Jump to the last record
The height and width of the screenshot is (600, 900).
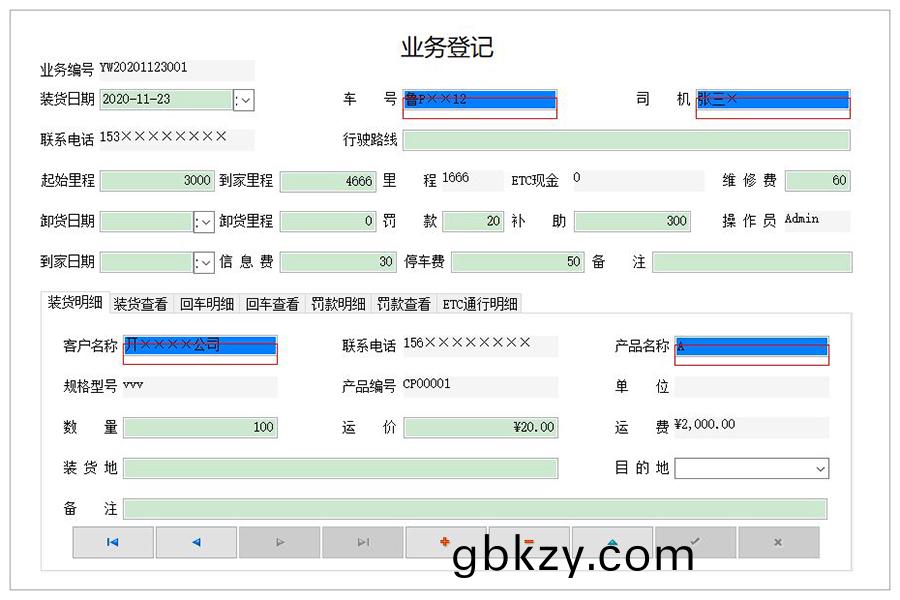point(362,541)
